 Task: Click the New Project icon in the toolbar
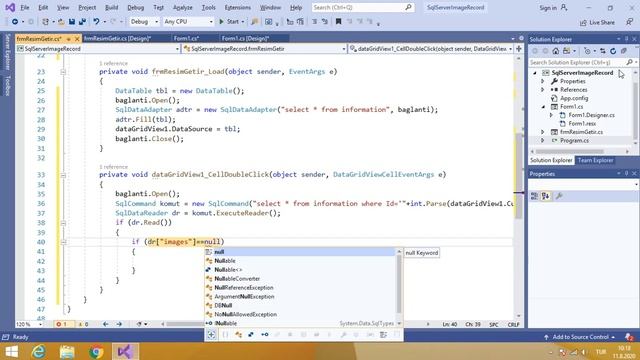pos(45,22)
